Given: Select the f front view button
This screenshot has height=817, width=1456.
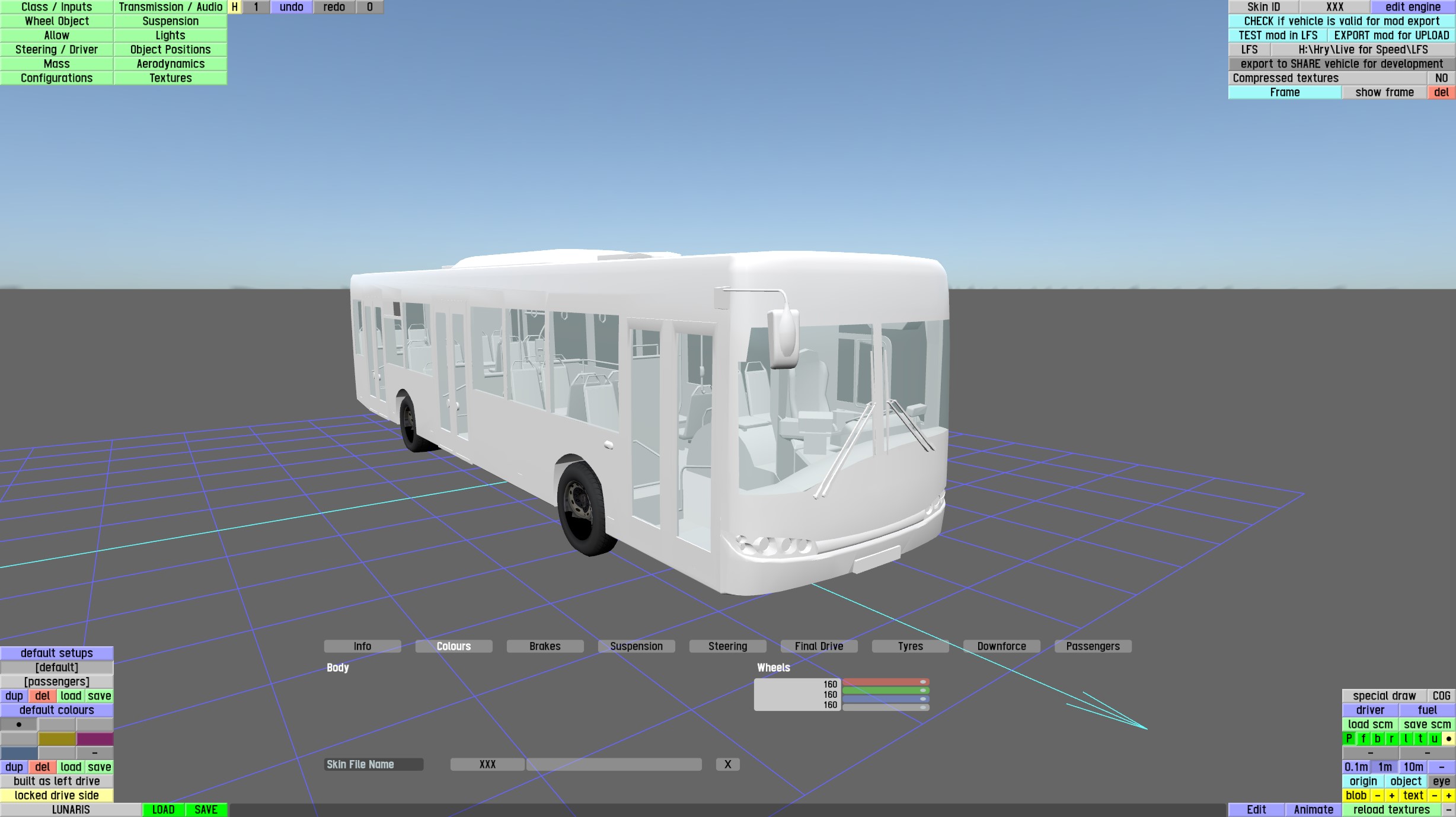Looking at the screenshot, I should pyautogui.click(x=1364, y=738).
